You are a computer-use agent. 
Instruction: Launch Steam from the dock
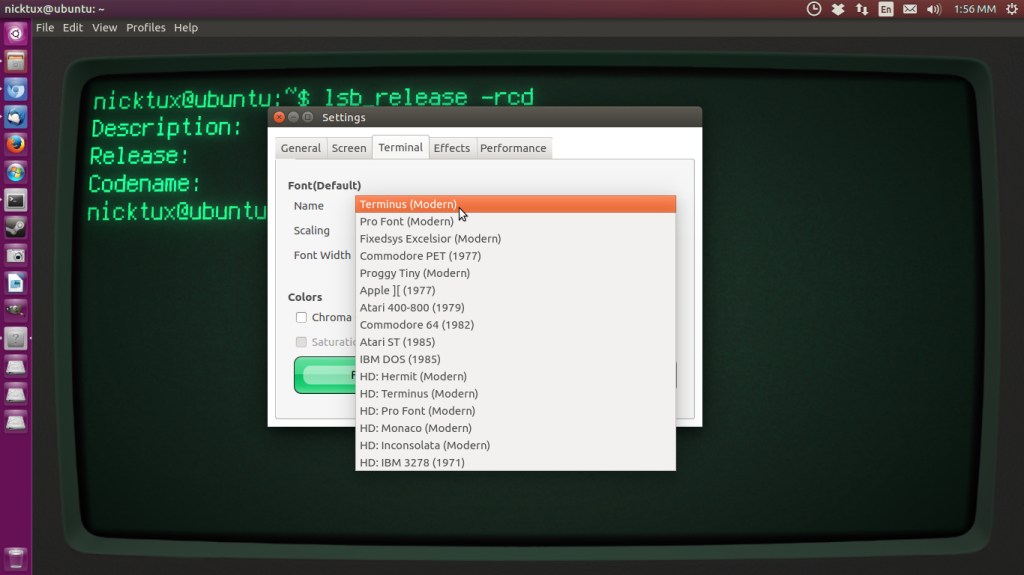pos(16,228)
